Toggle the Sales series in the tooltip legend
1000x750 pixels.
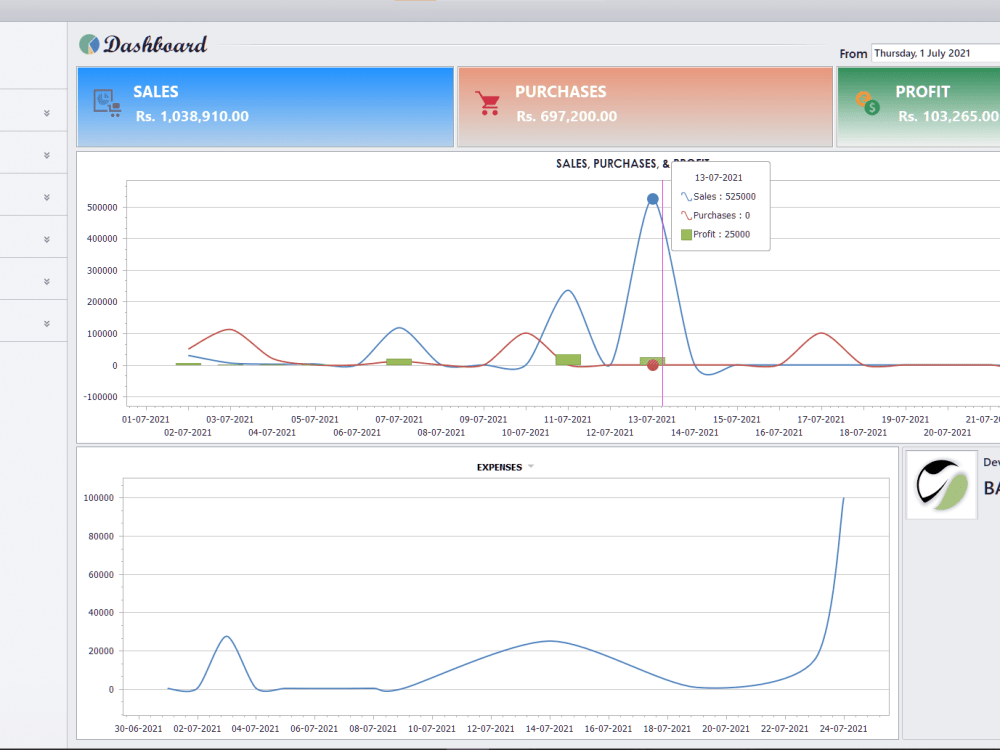click(x=718, y=195)
